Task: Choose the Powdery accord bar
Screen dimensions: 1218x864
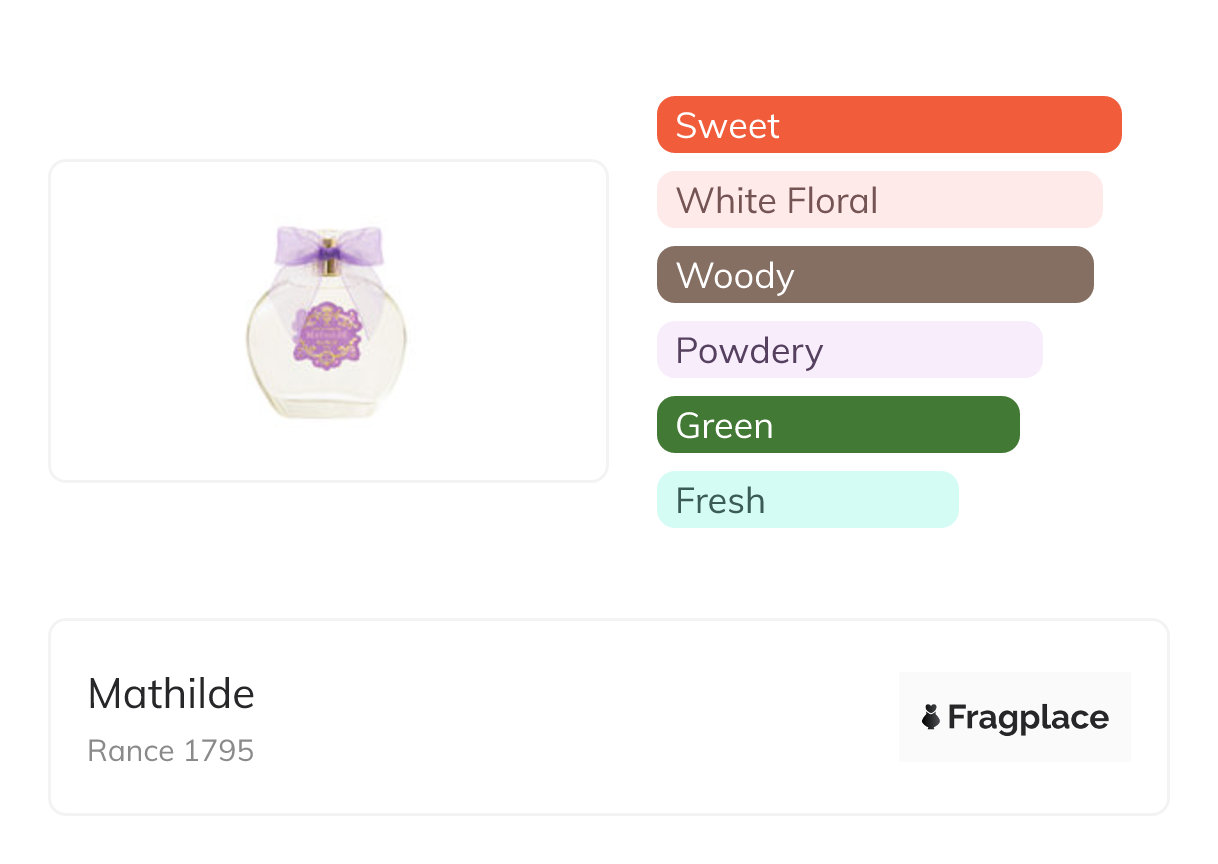Action: (849, 350)
